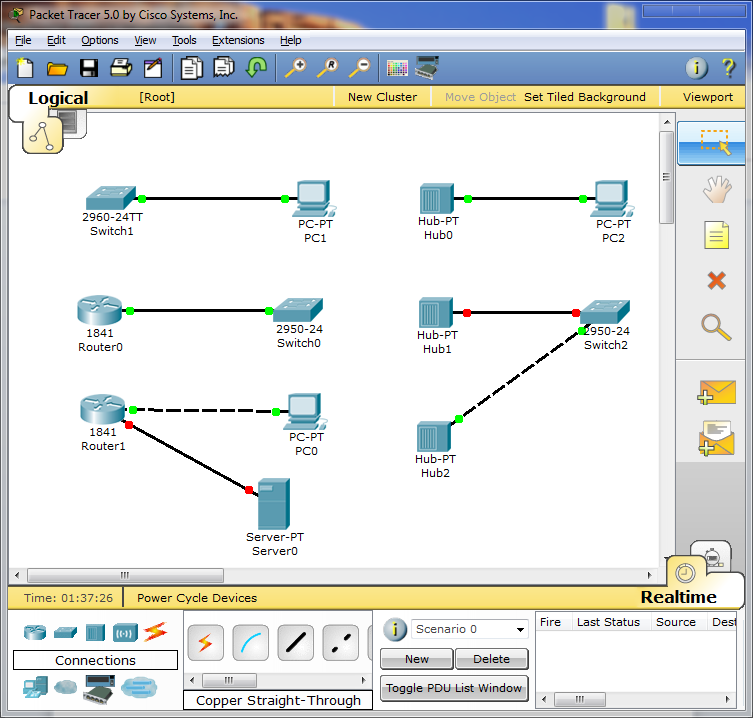Print using the printer icon
Viewport: 753px width, 718px height.
(x=121, y=68)
